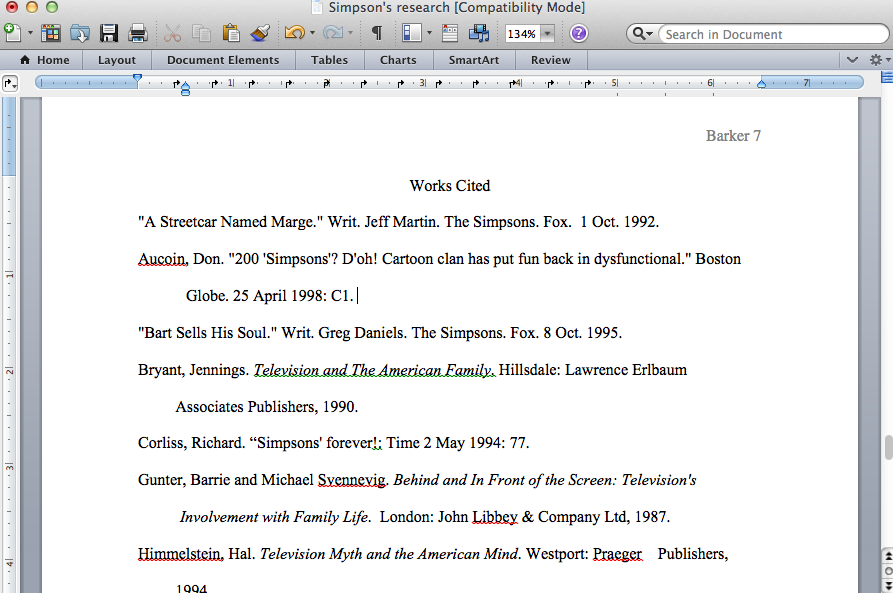This screenshot has width=893, height=593.
Task: Open the Review tab
Action: tap(551, 60)
